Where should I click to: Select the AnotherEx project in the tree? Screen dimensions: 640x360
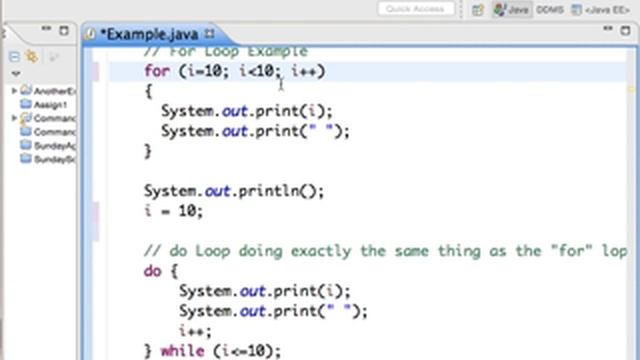point(48,91)
